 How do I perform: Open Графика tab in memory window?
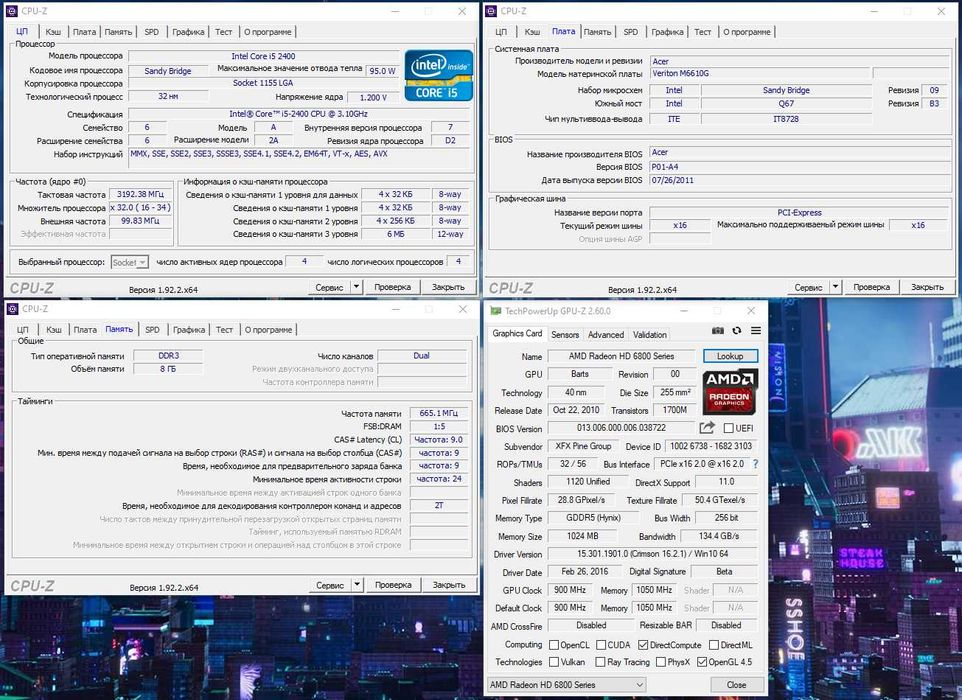pos(189,330)
